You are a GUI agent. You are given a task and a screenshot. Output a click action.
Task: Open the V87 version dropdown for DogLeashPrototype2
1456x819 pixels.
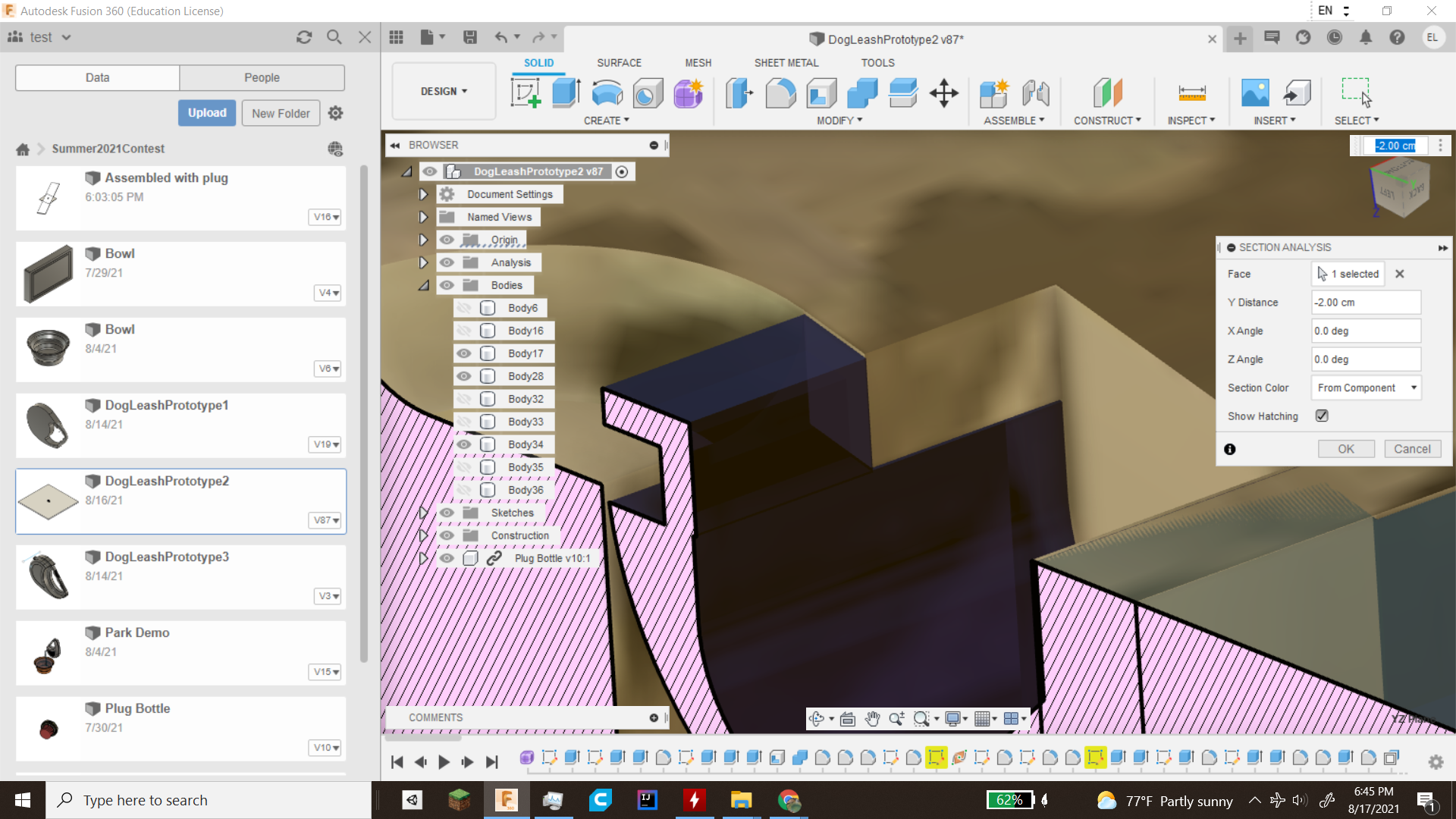(325, 520)
